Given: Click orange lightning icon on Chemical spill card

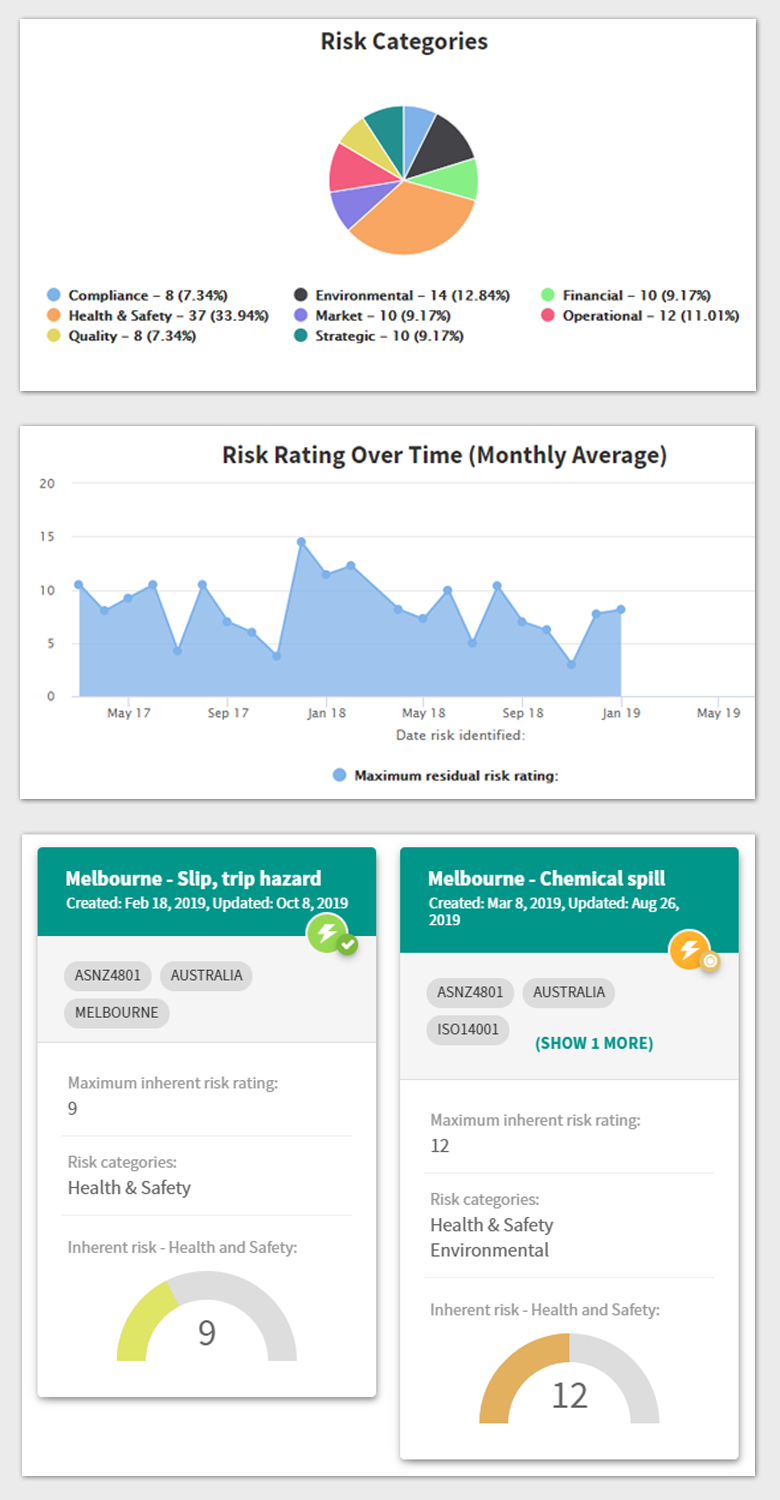Looking at the screenshot, I should [690, 950].
